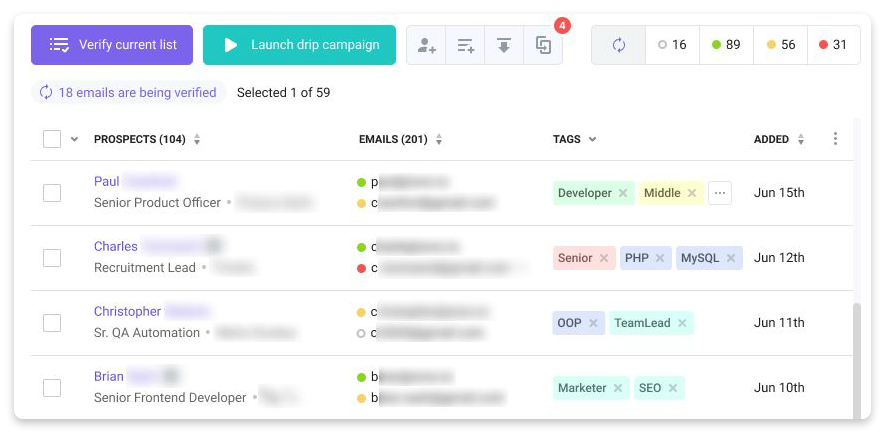885x433 pixels.
Task: Open the column options kebab menu
Action: 835,139
